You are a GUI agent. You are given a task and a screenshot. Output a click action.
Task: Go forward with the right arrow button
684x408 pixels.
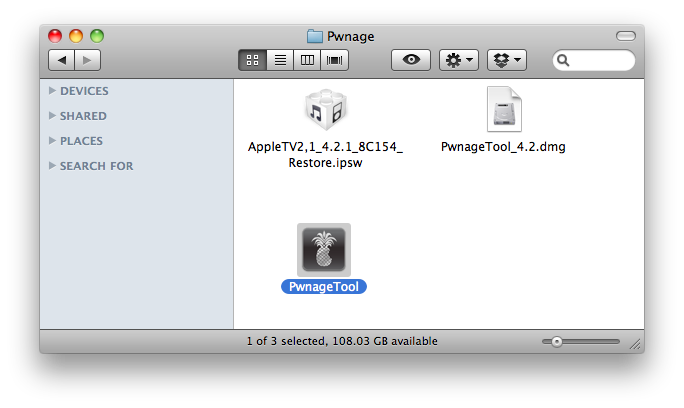(86, 60)
